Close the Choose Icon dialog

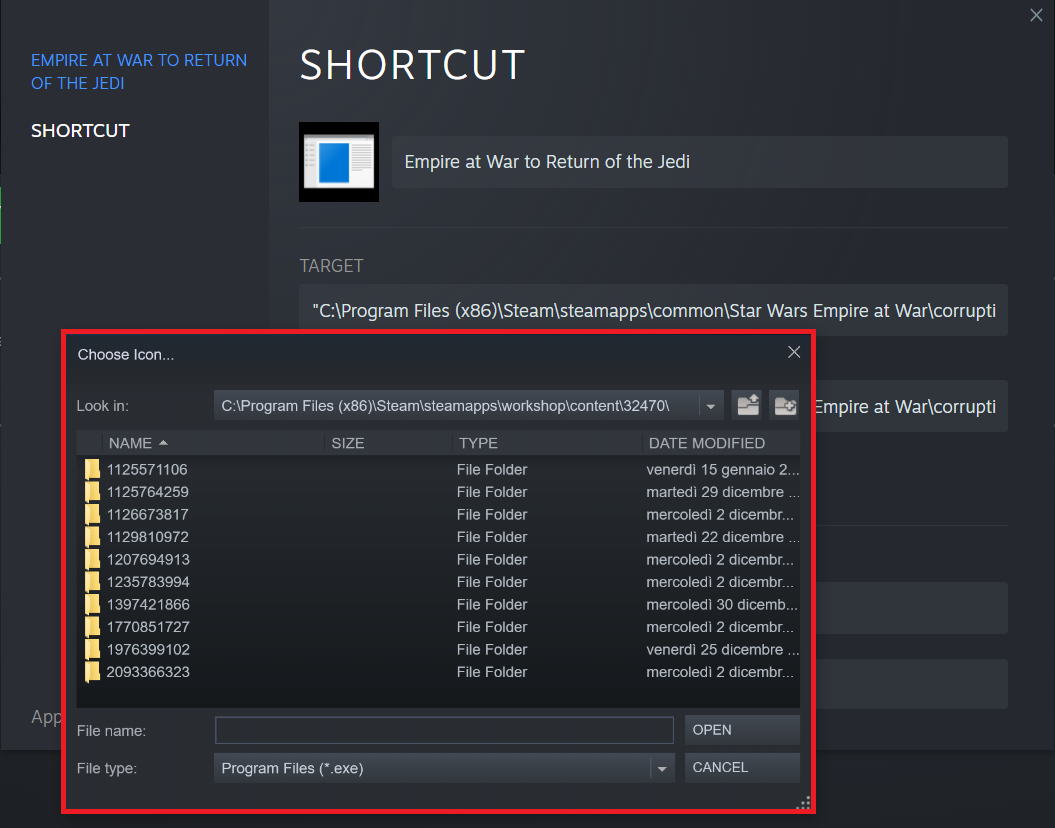tap(794, 352)
